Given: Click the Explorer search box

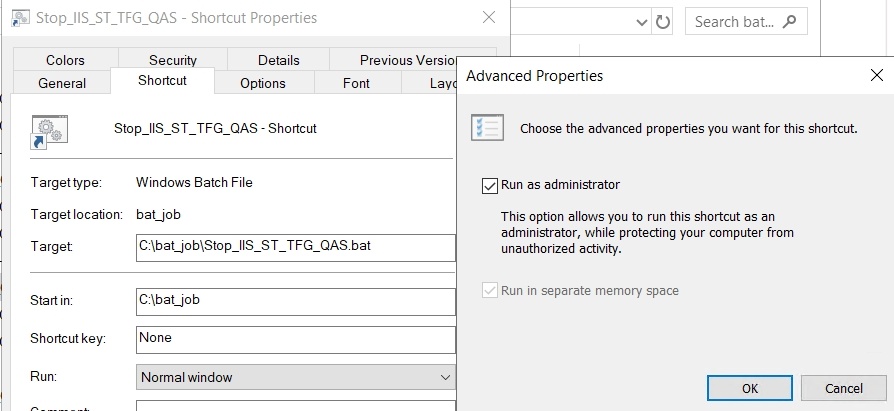Looking at the screenshot, I should 746,22.
